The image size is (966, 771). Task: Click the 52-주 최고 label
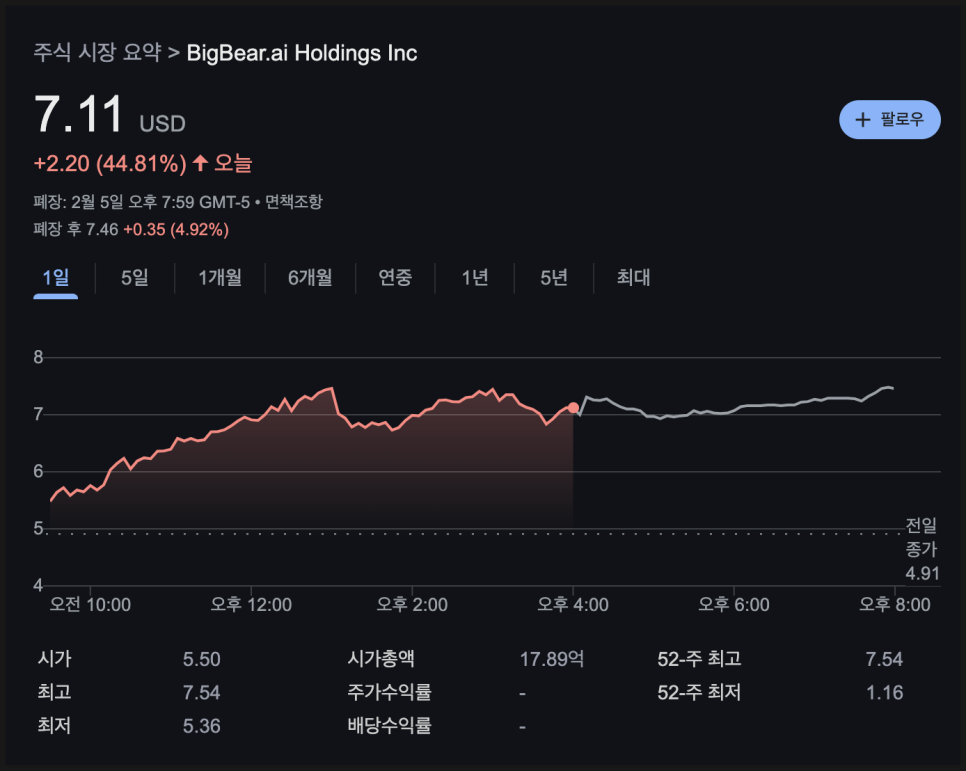click(x=699, y=659)
